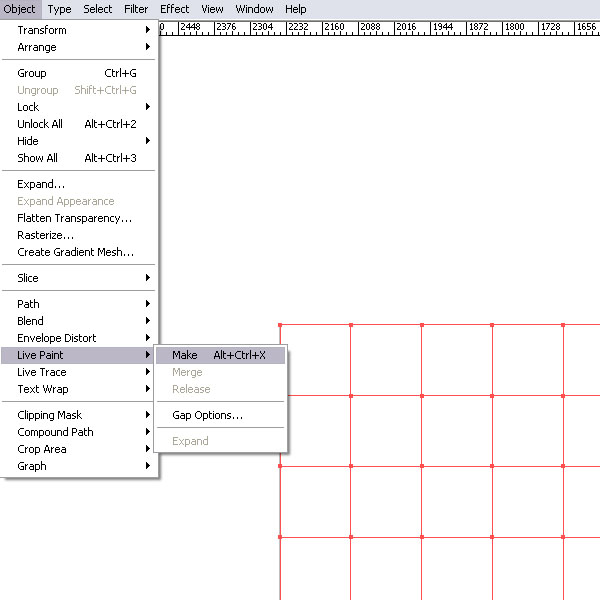Expand the Lock submenu
Viewport: 600px width, 600px height.
79,107
